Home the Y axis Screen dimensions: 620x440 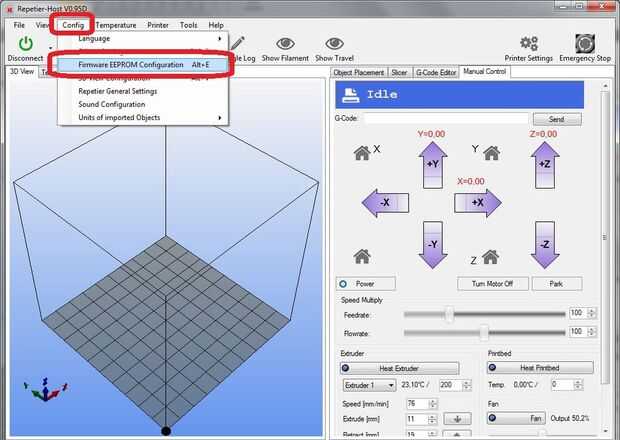[x=491, y=153]
